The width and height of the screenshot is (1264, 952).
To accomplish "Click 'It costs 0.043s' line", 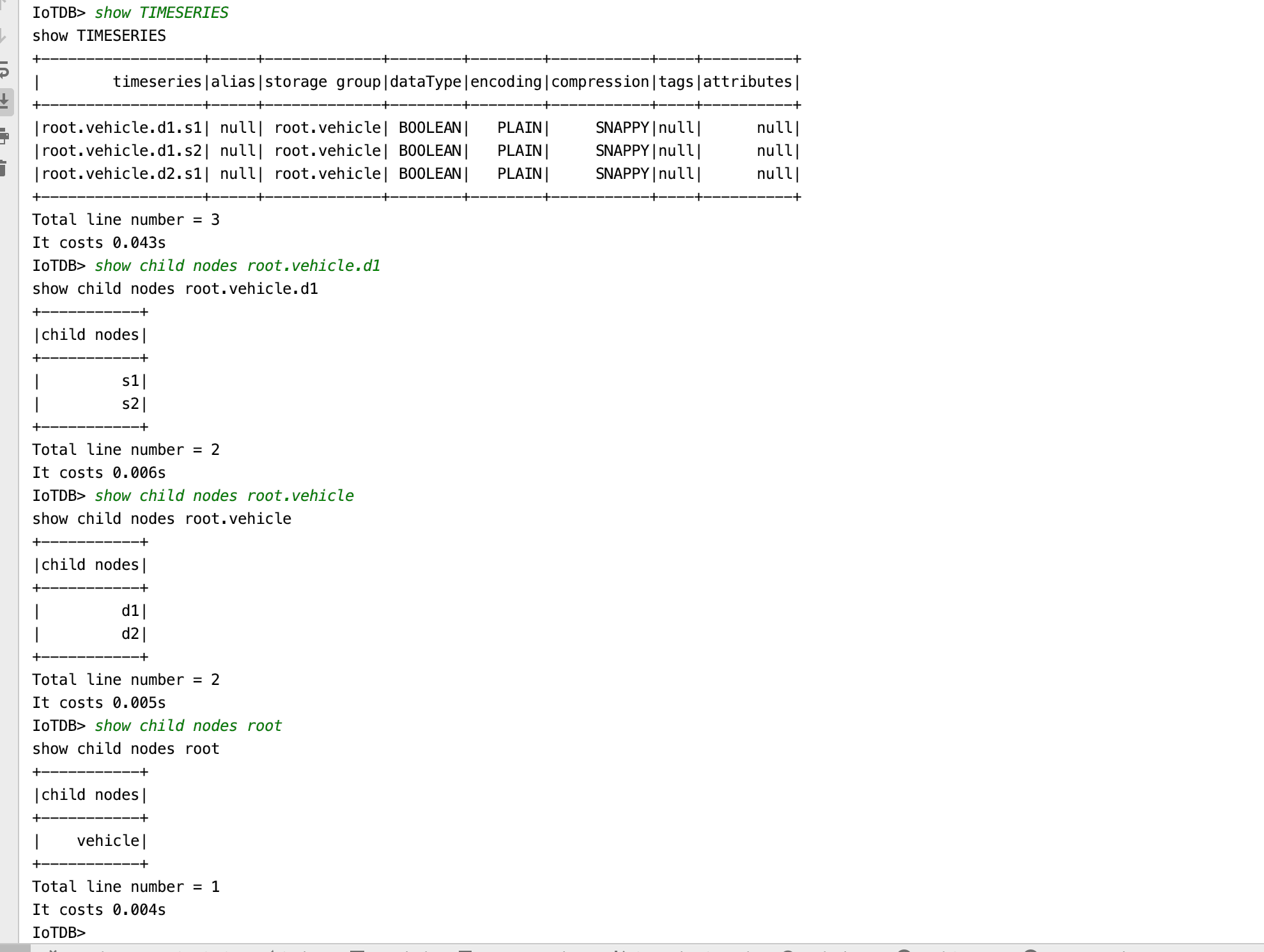I will pos(99,243).
